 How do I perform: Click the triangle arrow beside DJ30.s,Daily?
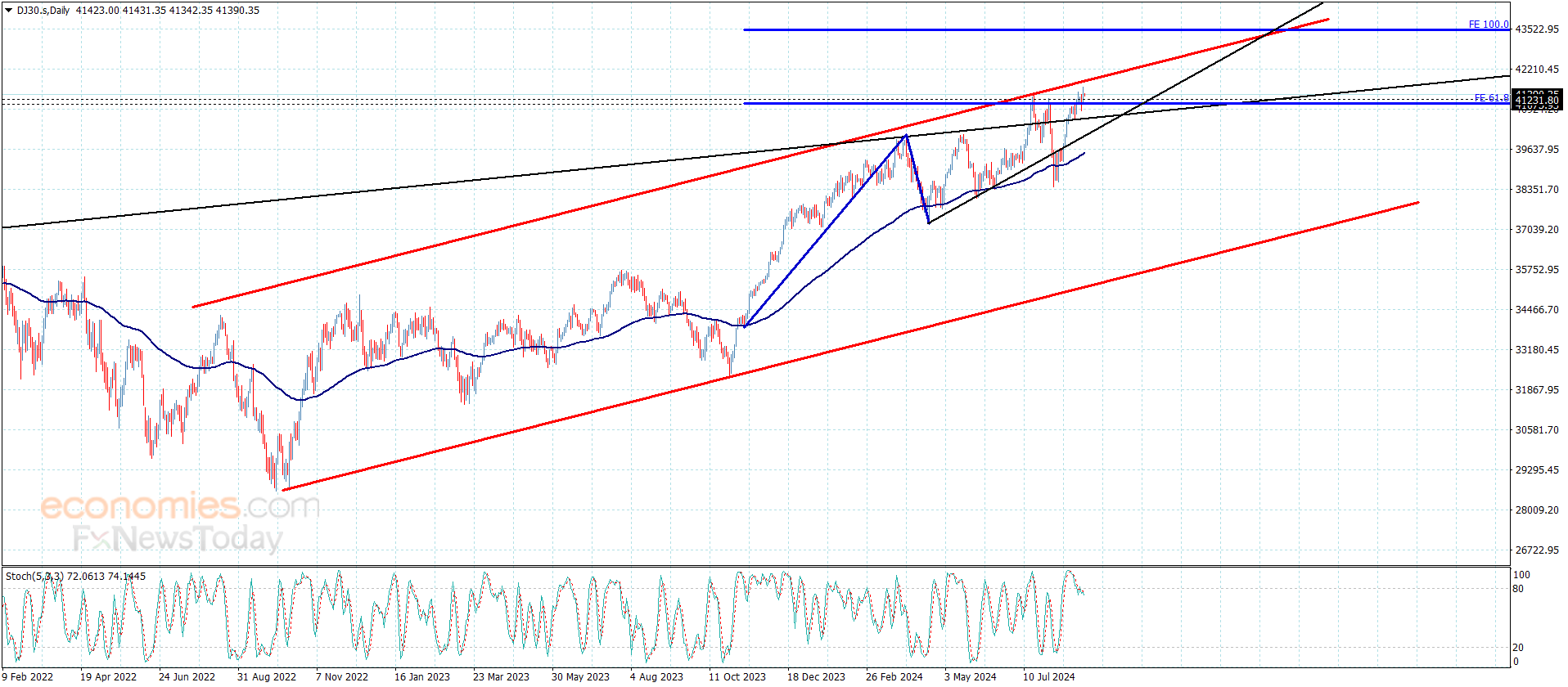pyautogui.click(x=8, y=11)
